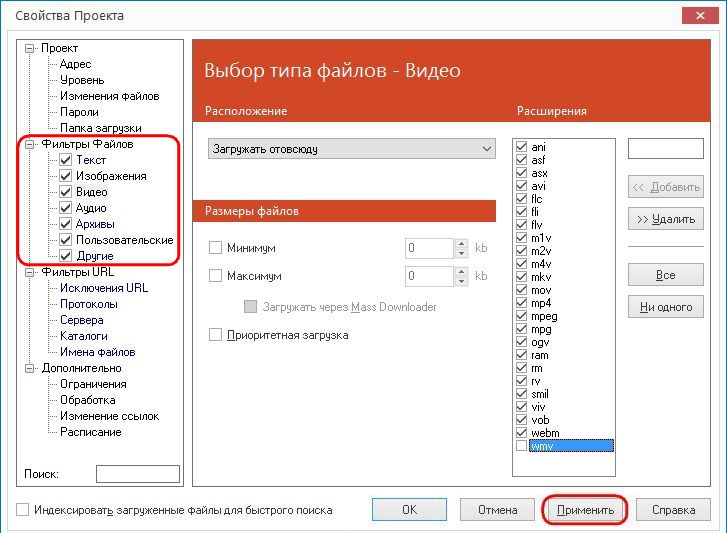The width and height of the screenshot is (727, 533).
Task: Toggle the Видео filter checkbox
Action: pyautogui.click(x=65, y=192)
